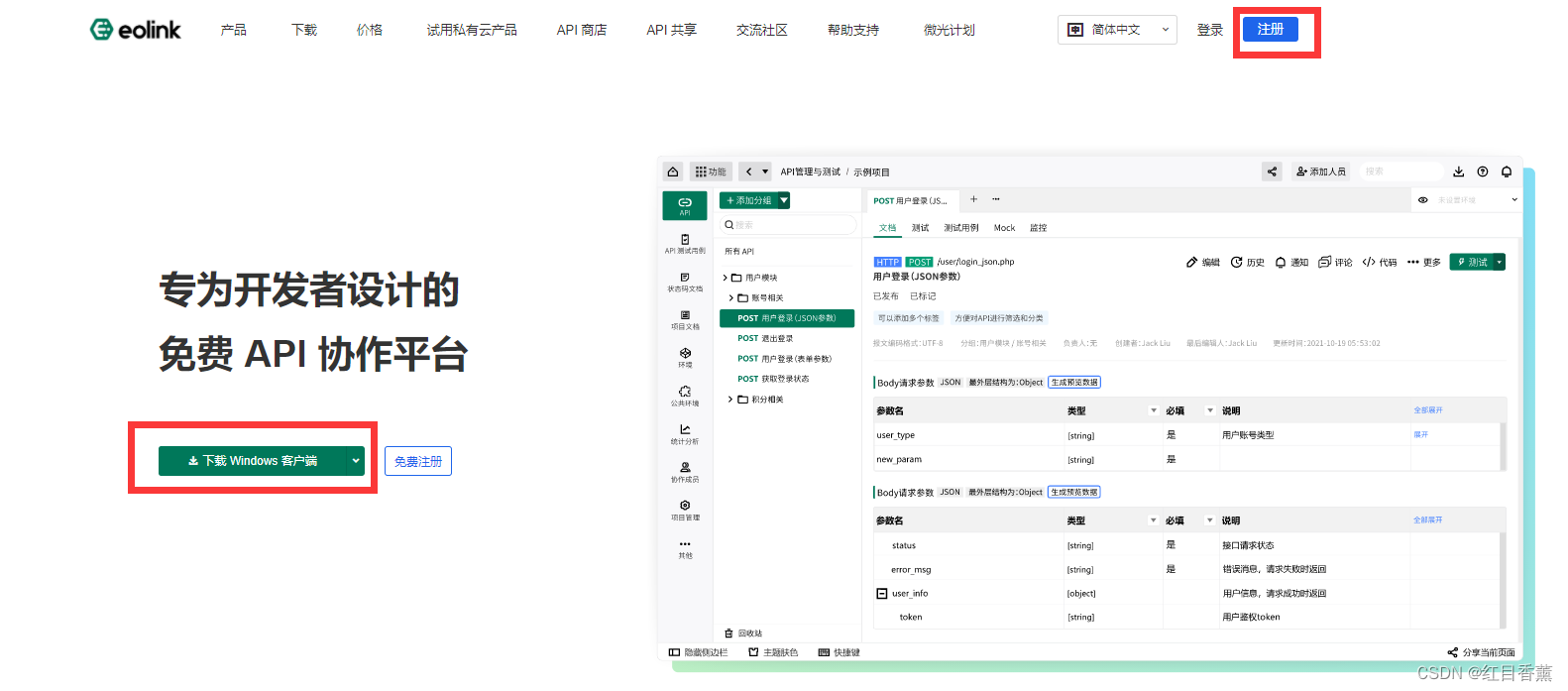Open API 商店 navigation item
The image size is (1568, 691).
point(582,30)
